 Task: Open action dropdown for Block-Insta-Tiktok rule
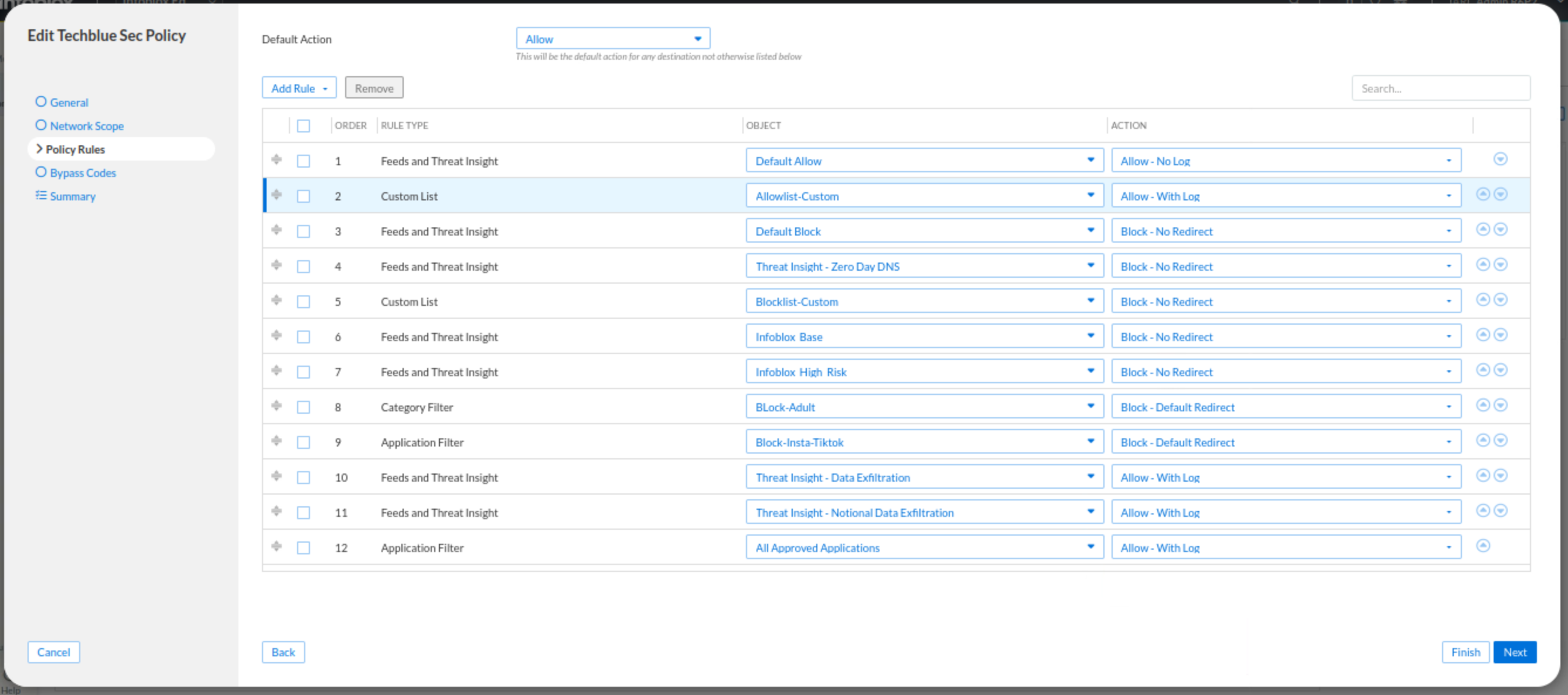coord(1286,442)
